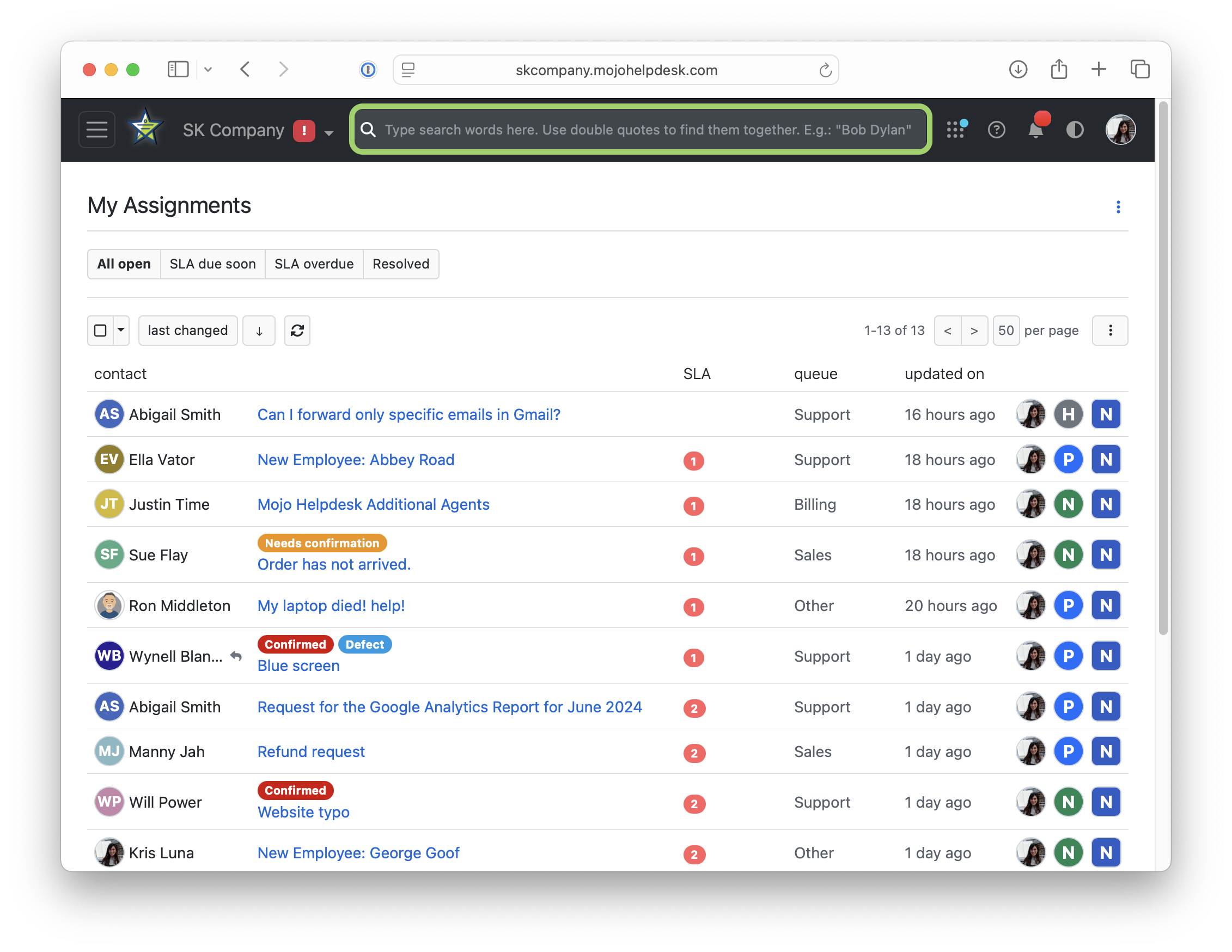The height and width of the screenshot is (952, 1232).
Task: Open the My Assignments three-dot menu
Action: 1118,207
